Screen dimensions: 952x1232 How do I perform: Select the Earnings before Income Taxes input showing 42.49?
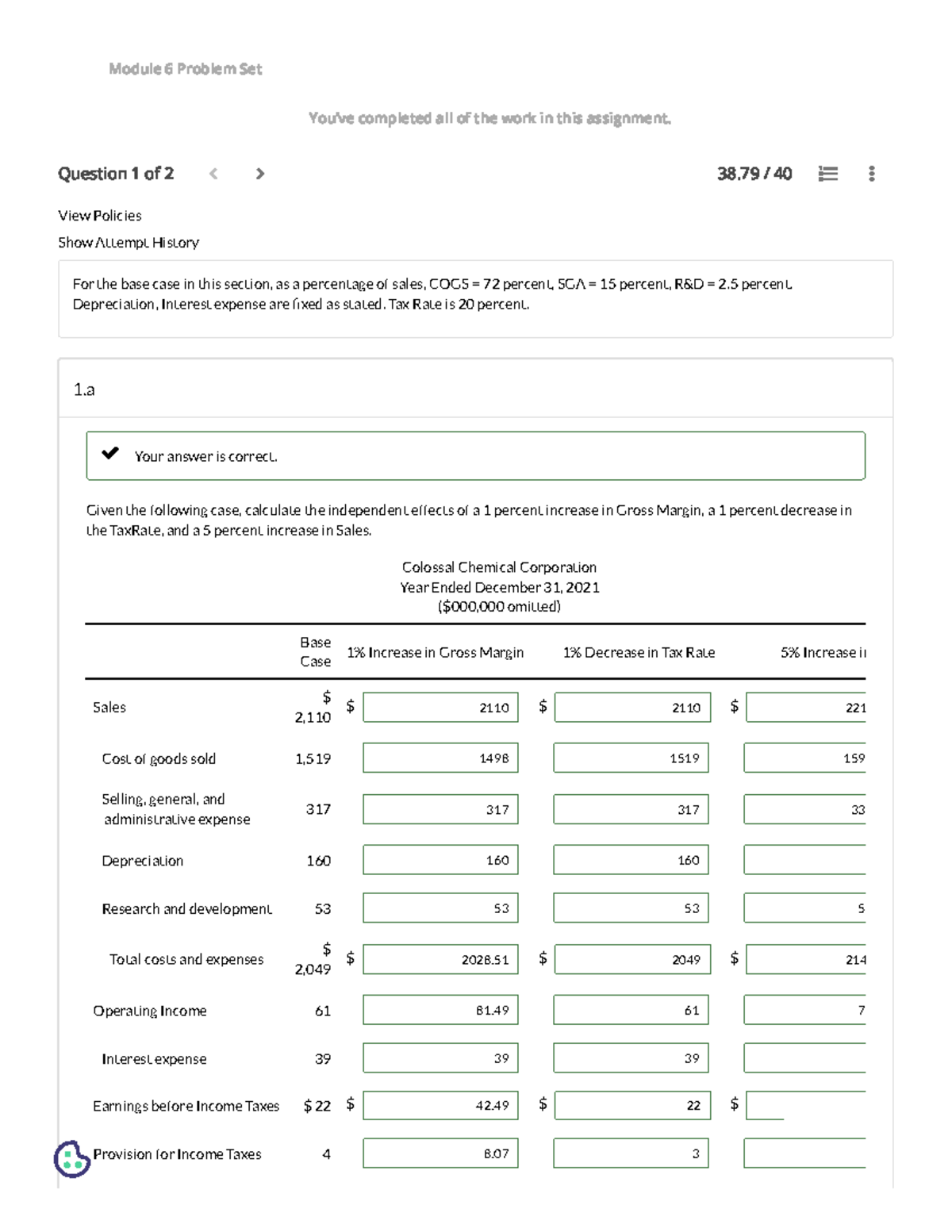pyautogui.click(x=440, y=1104)
